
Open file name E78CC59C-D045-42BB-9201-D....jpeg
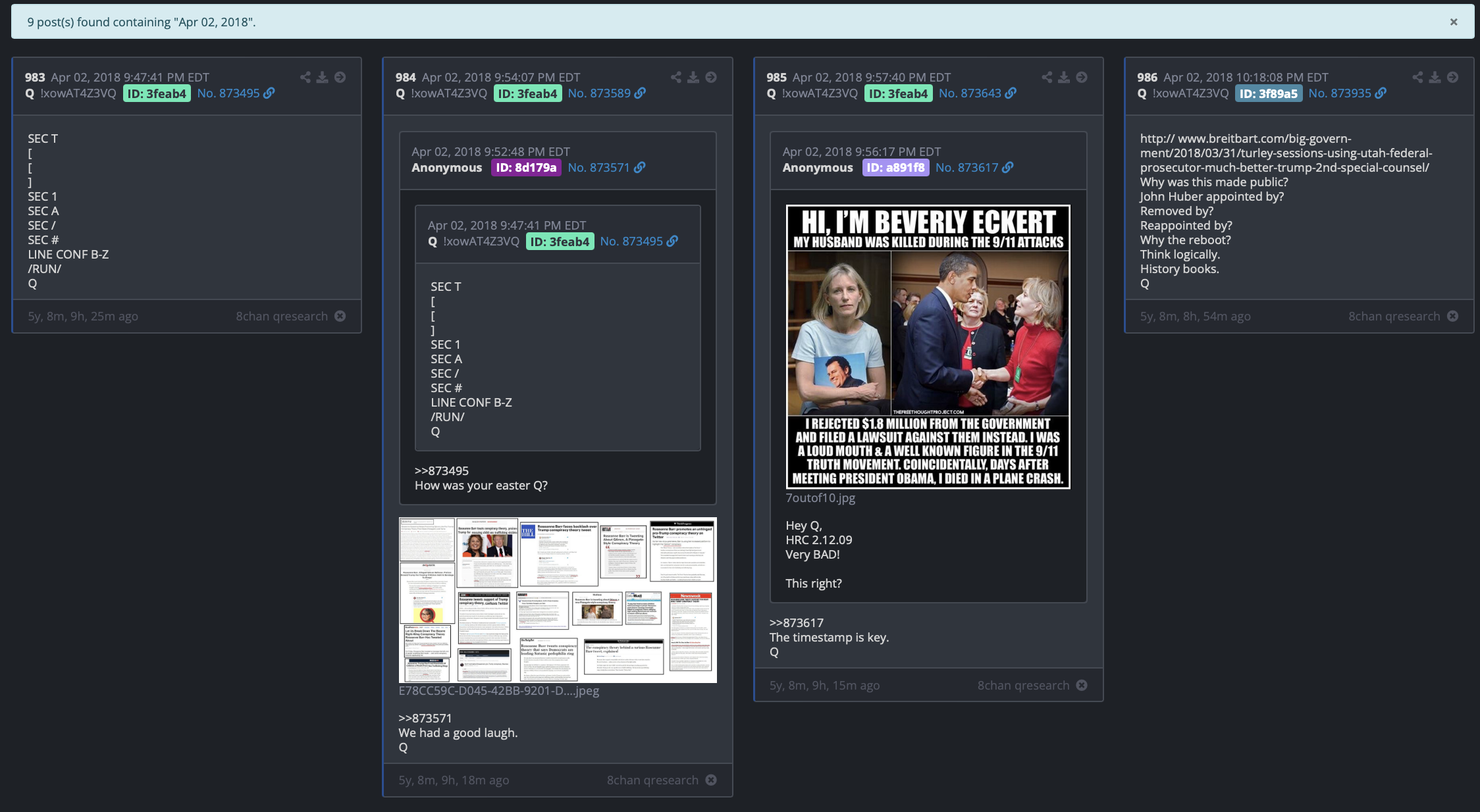coord(499,691)
